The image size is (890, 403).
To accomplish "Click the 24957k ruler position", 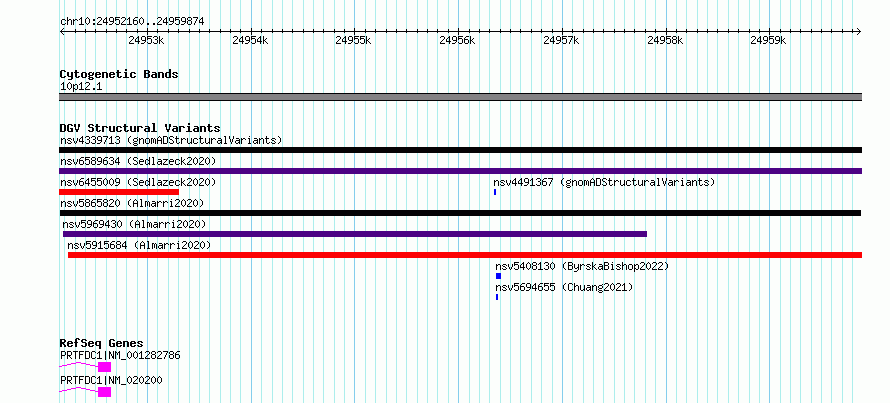I will tap(561, 40).
